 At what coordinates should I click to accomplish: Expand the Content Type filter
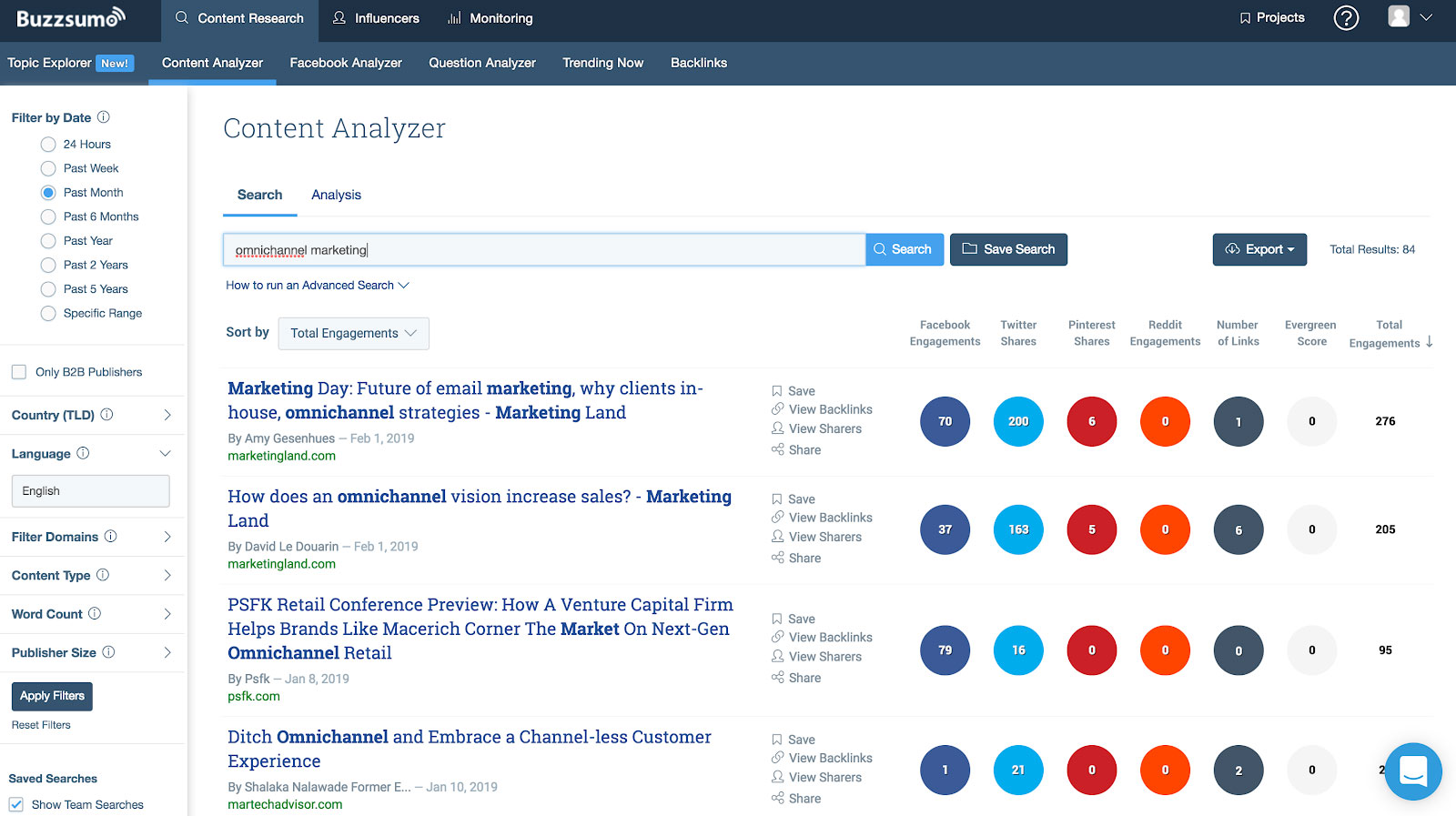point(167,575)
